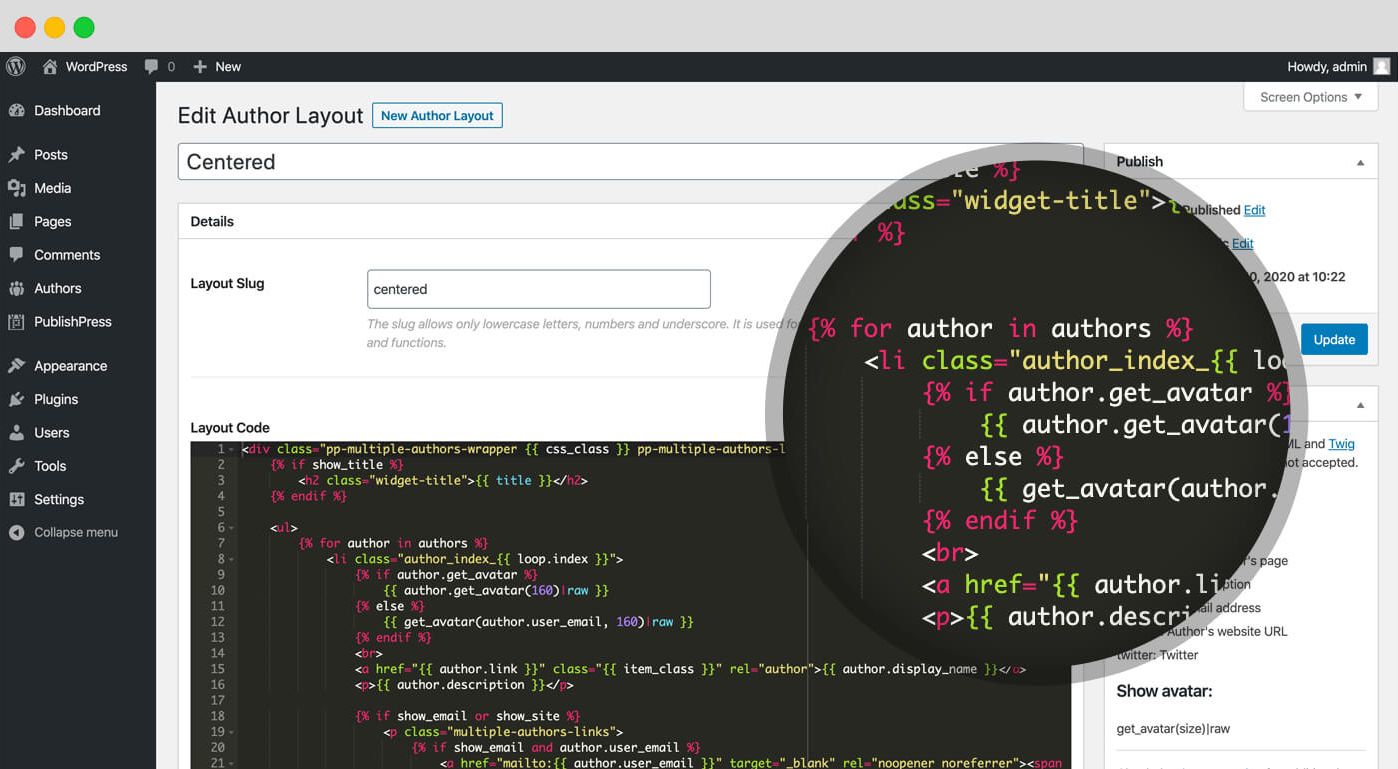The width and height of the screenshot is (1398, 769).
Task: Click the Update button
Action: pos(1334,340)
